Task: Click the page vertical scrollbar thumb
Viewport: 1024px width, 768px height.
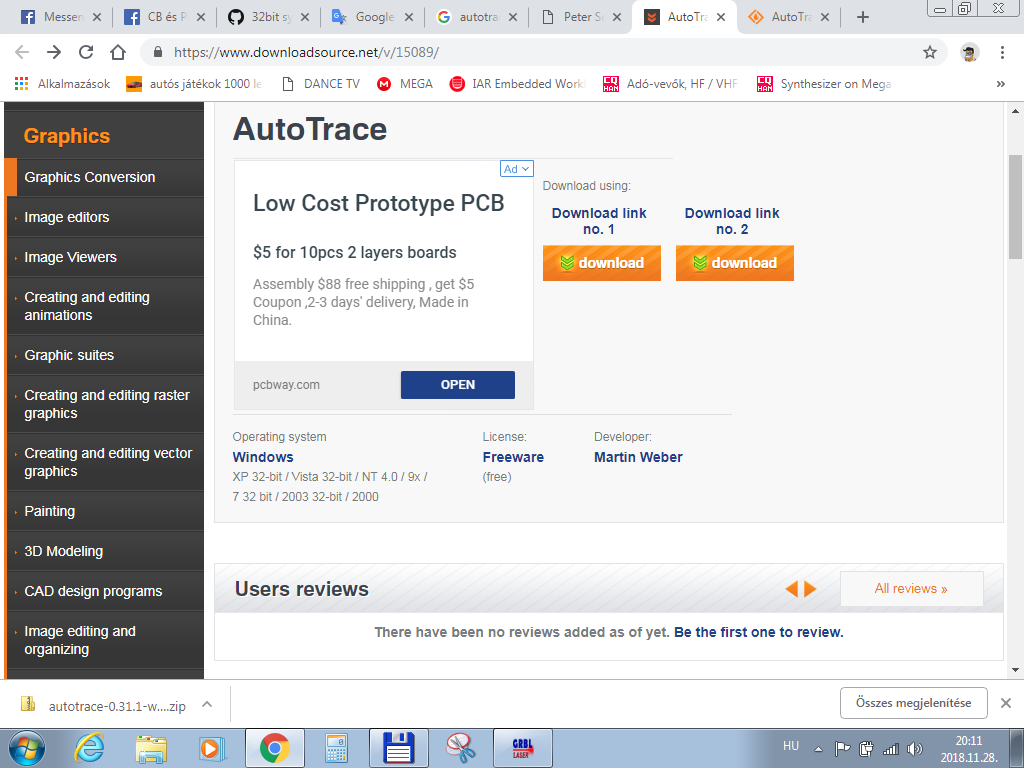Action: (1015, 206)
